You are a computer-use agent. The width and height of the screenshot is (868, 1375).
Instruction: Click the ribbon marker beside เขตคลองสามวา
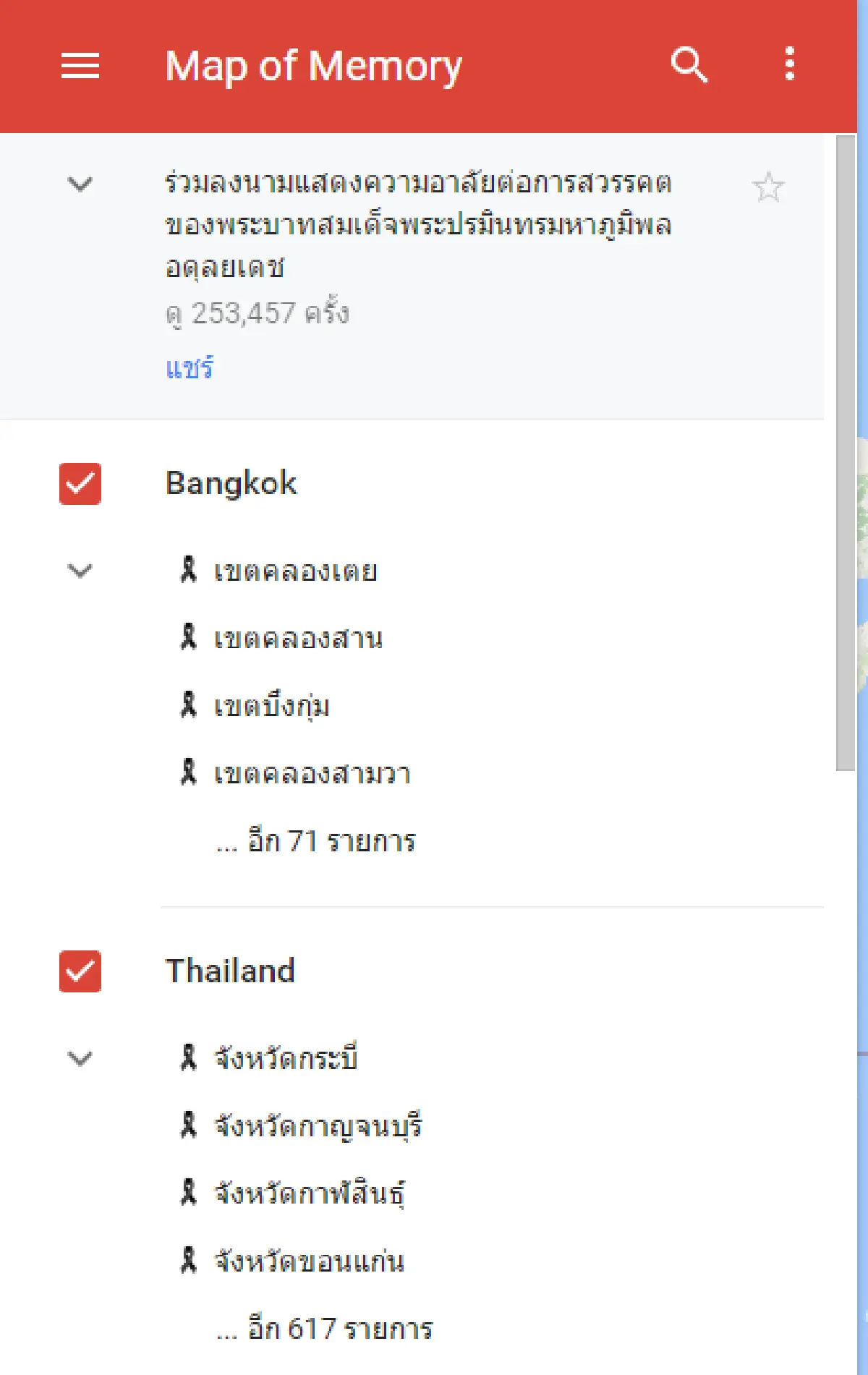189,773
